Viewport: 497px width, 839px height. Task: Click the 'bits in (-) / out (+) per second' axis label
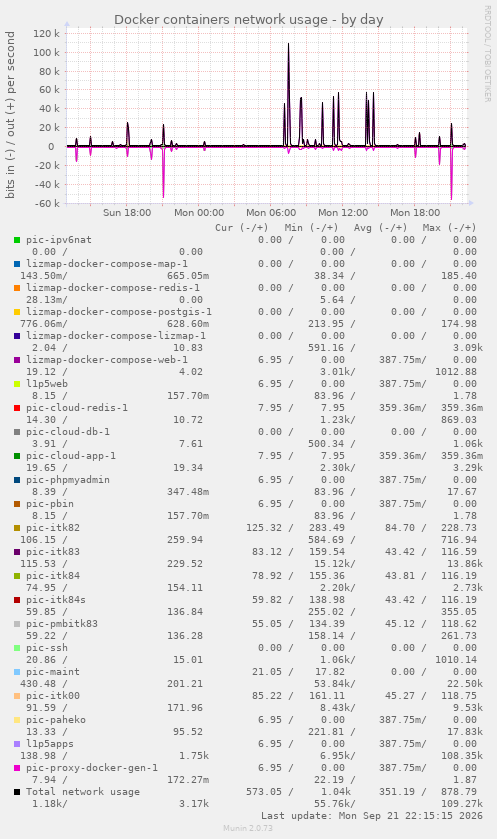coord(10,115)
